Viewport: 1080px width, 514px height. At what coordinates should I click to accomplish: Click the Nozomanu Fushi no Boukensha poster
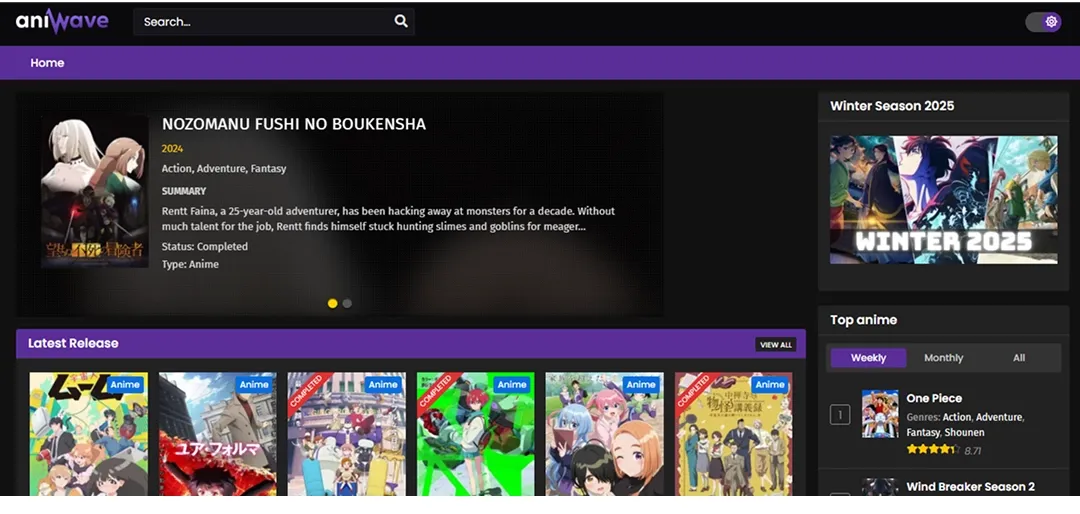coord(94,192)
